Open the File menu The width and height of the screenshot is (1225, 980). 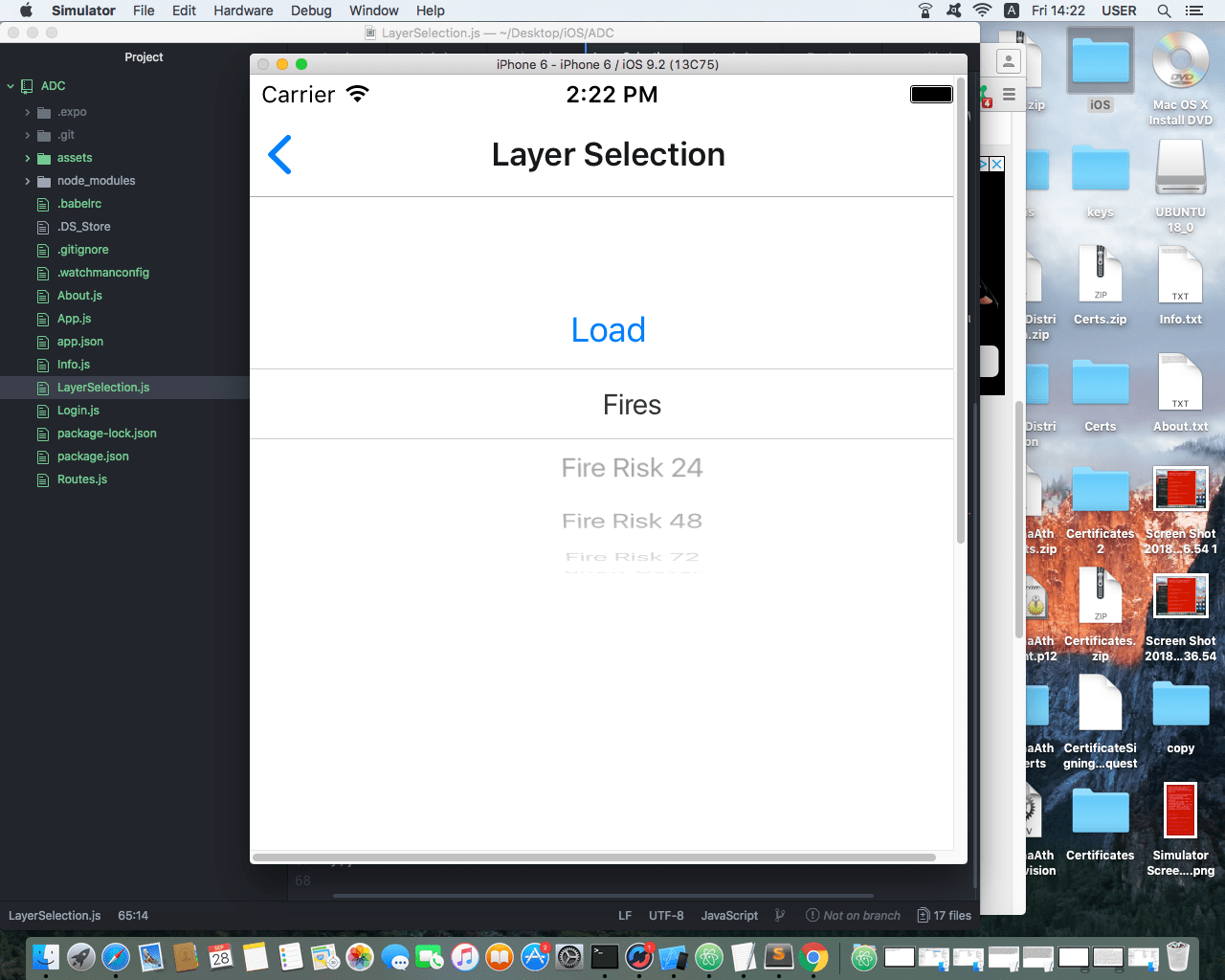click(x=144, y=11)
